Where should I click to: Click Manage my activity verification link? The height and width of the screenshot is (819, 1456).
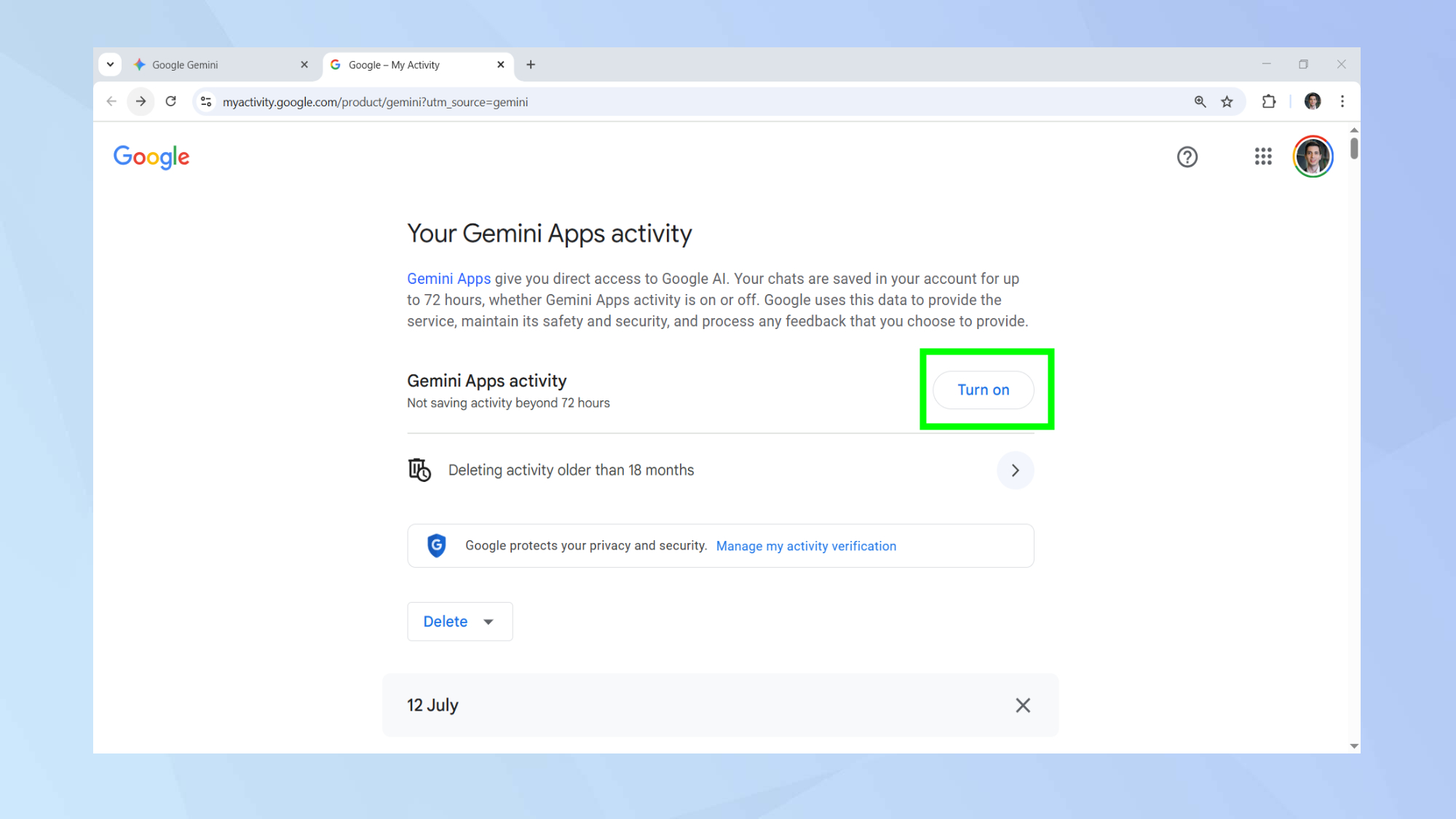coord(806,546)
